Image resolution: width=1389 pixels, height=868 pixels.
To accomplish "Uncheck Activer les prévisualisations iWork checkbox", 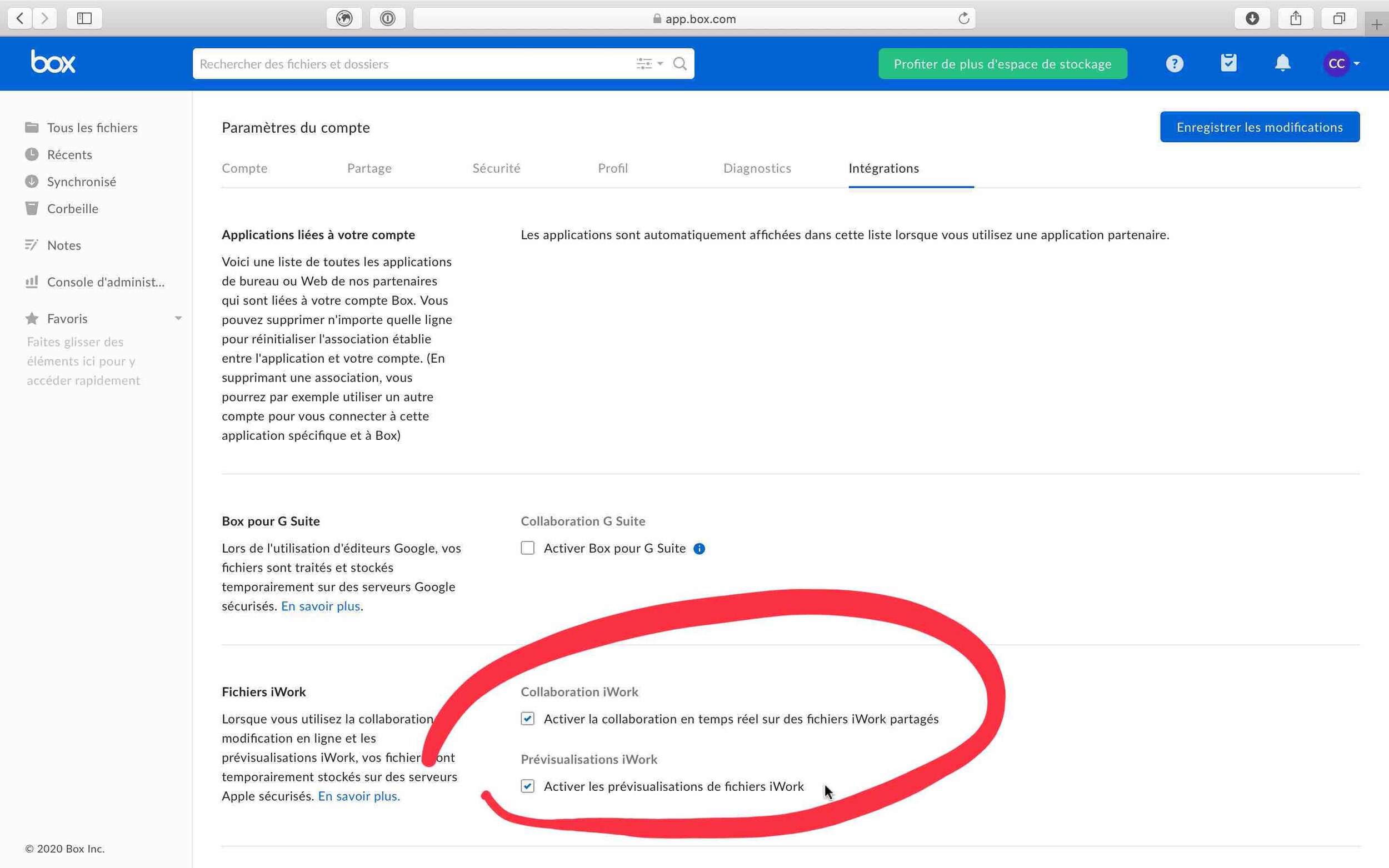I will pos(528,786).
